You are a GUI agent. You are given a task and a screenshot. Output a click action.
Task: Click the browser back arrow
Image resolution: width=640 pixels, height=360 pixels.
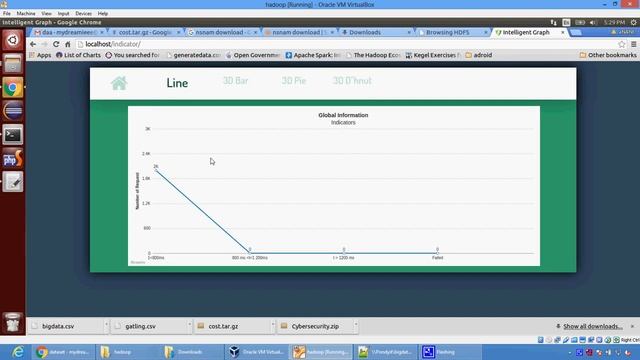pos(33,44)
